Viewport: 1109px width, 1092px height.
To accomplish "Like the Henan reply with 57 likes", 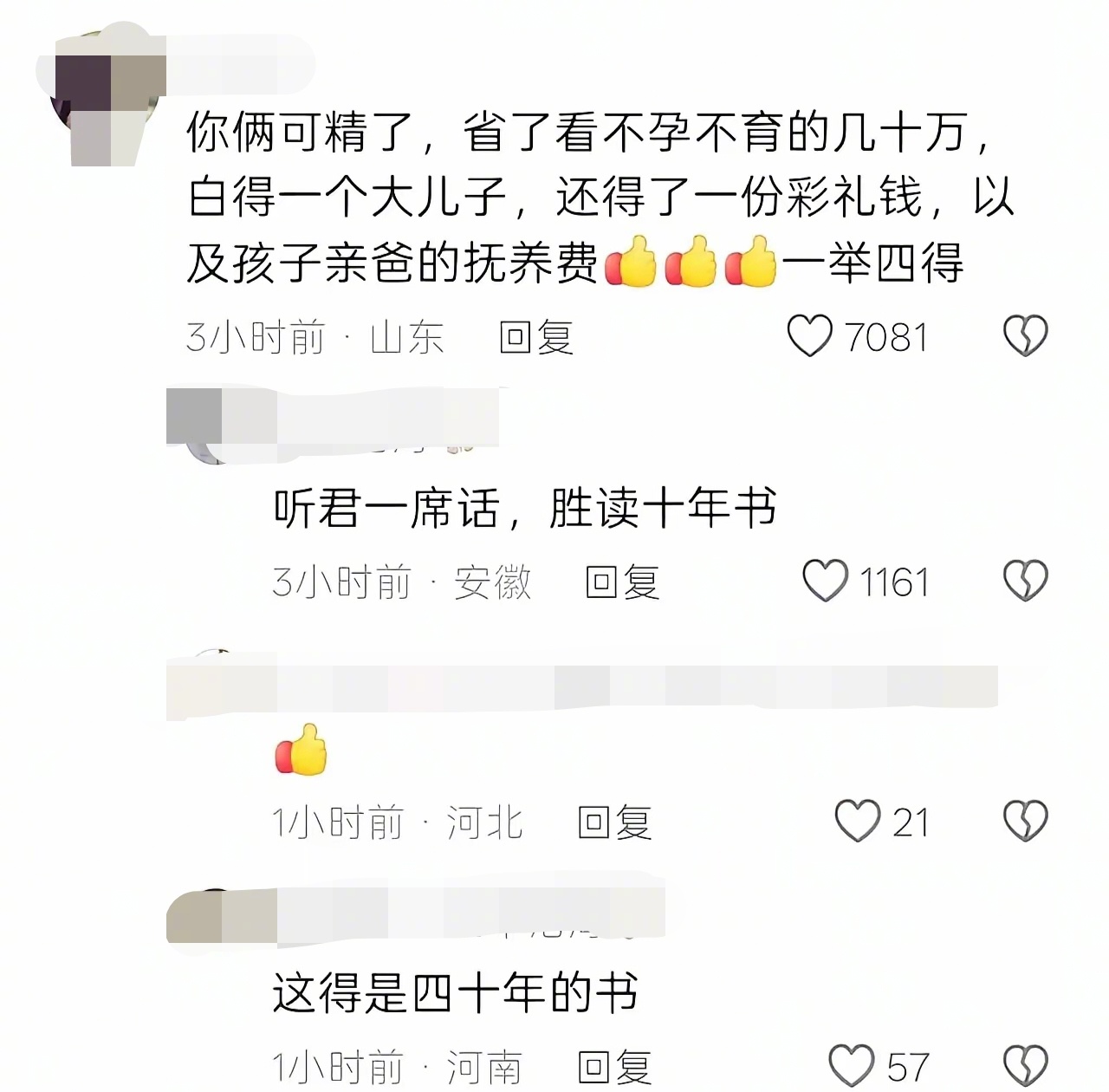I will (852, 1065).
